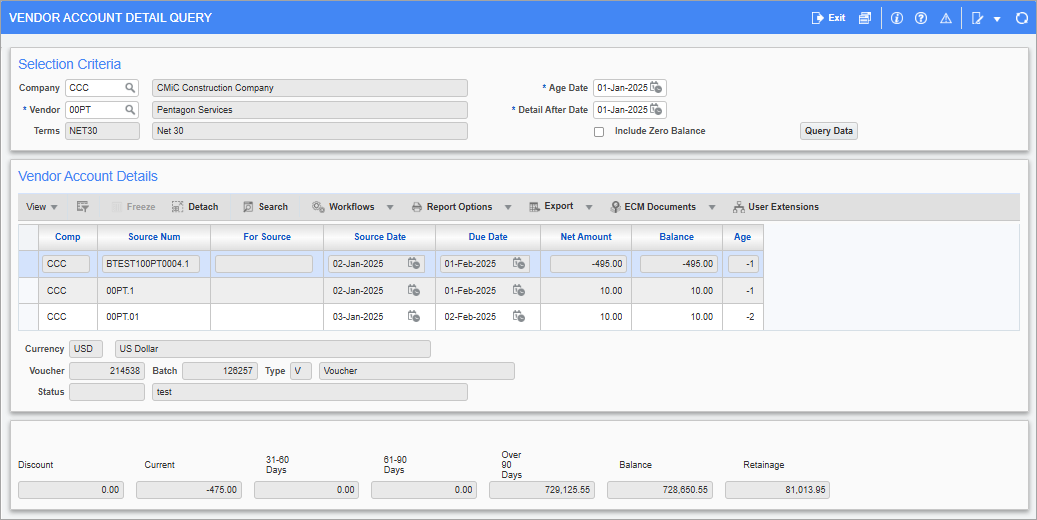Viewport: 1037px width, 520px height.
Task: Click the Retainage total 81,013.95
Action: pos(777,490)
